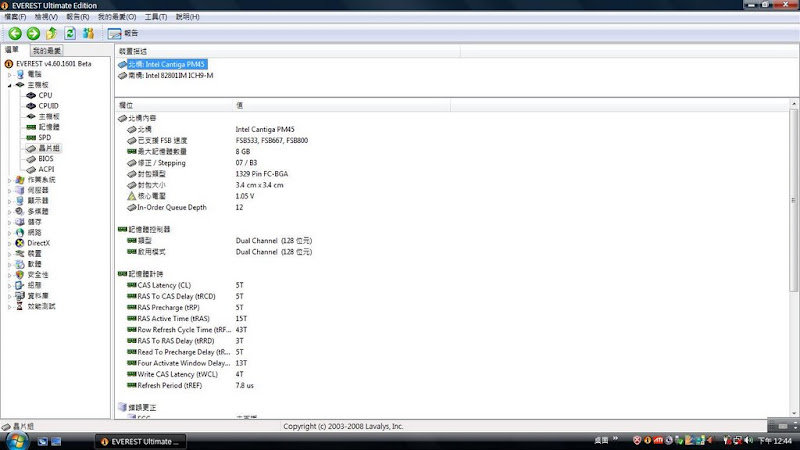Open the 報告 (Report) toolbar button

[x=123, y=33]
